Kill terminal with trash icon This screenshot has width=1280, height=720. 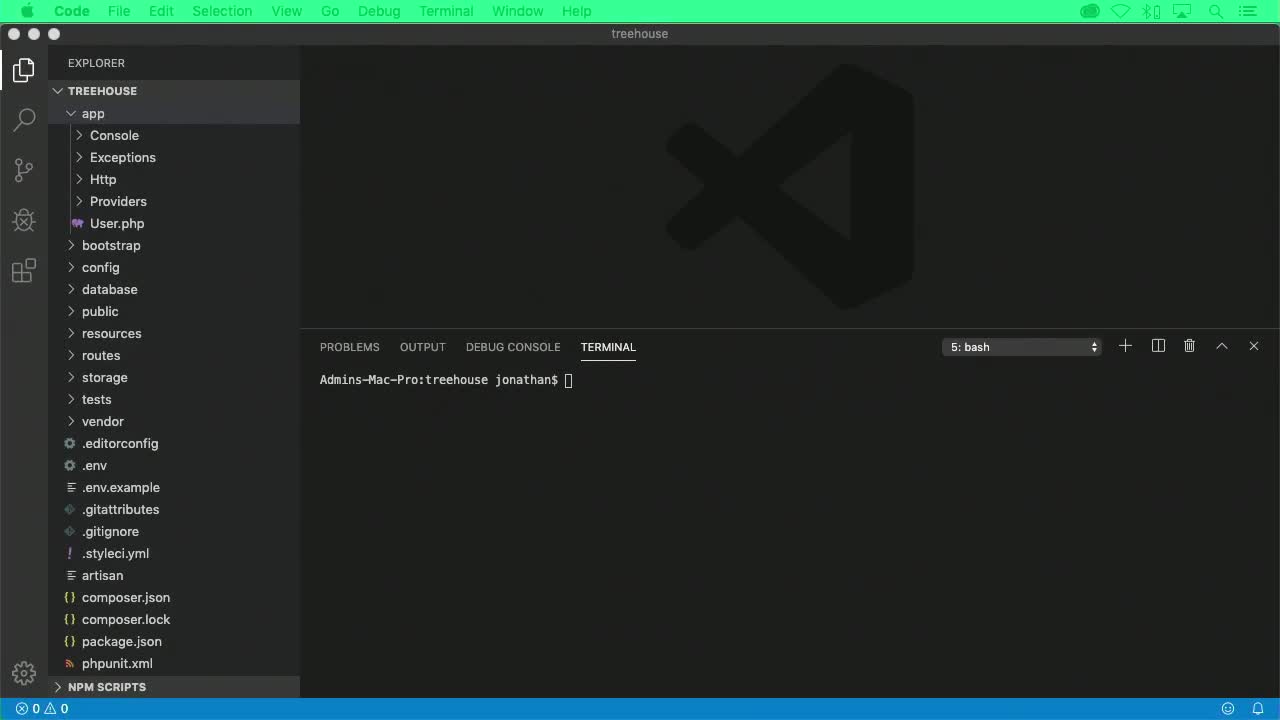coord(1189,346)
